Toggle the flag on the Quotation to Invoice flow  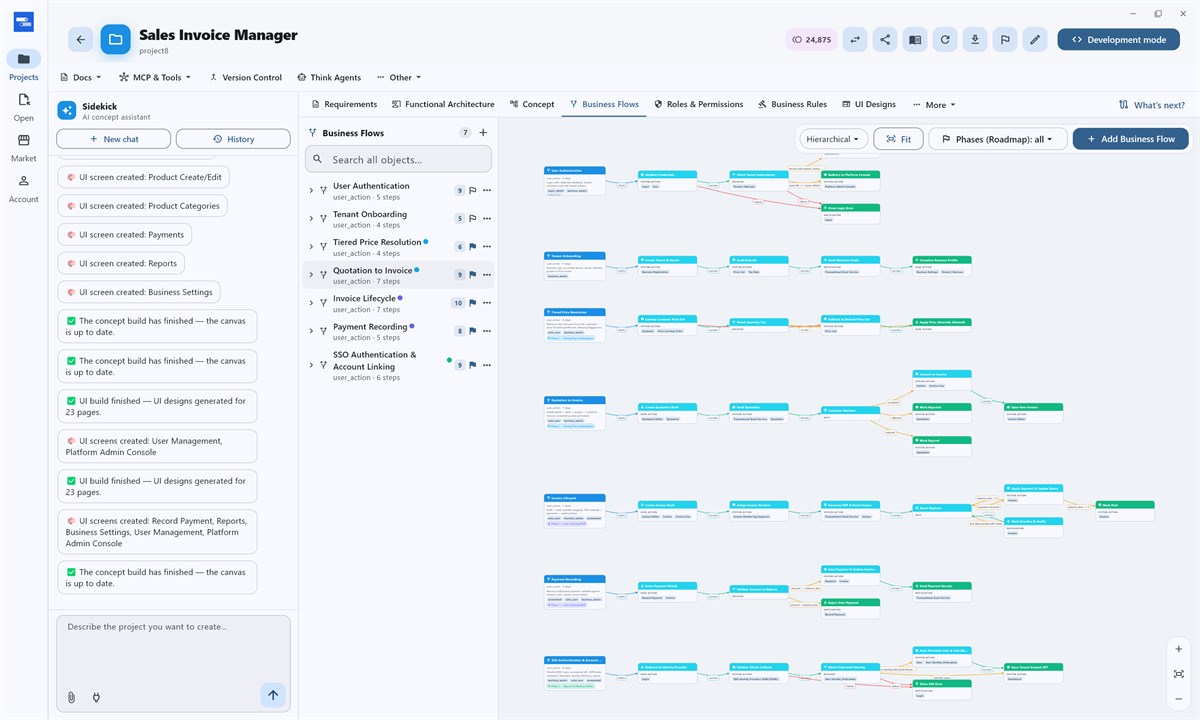(473, 275)
